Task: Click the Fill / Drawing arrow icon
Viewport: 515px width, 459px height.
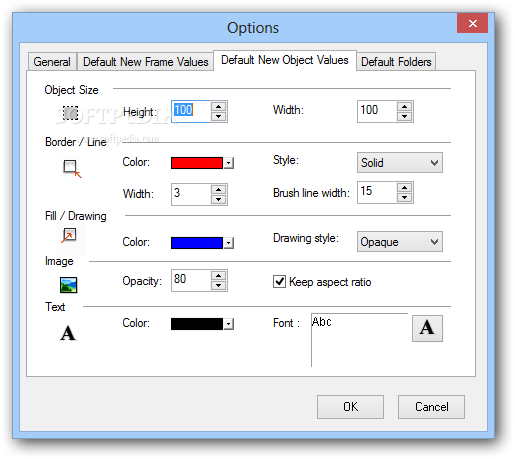Action: click(x=69, y=235)
